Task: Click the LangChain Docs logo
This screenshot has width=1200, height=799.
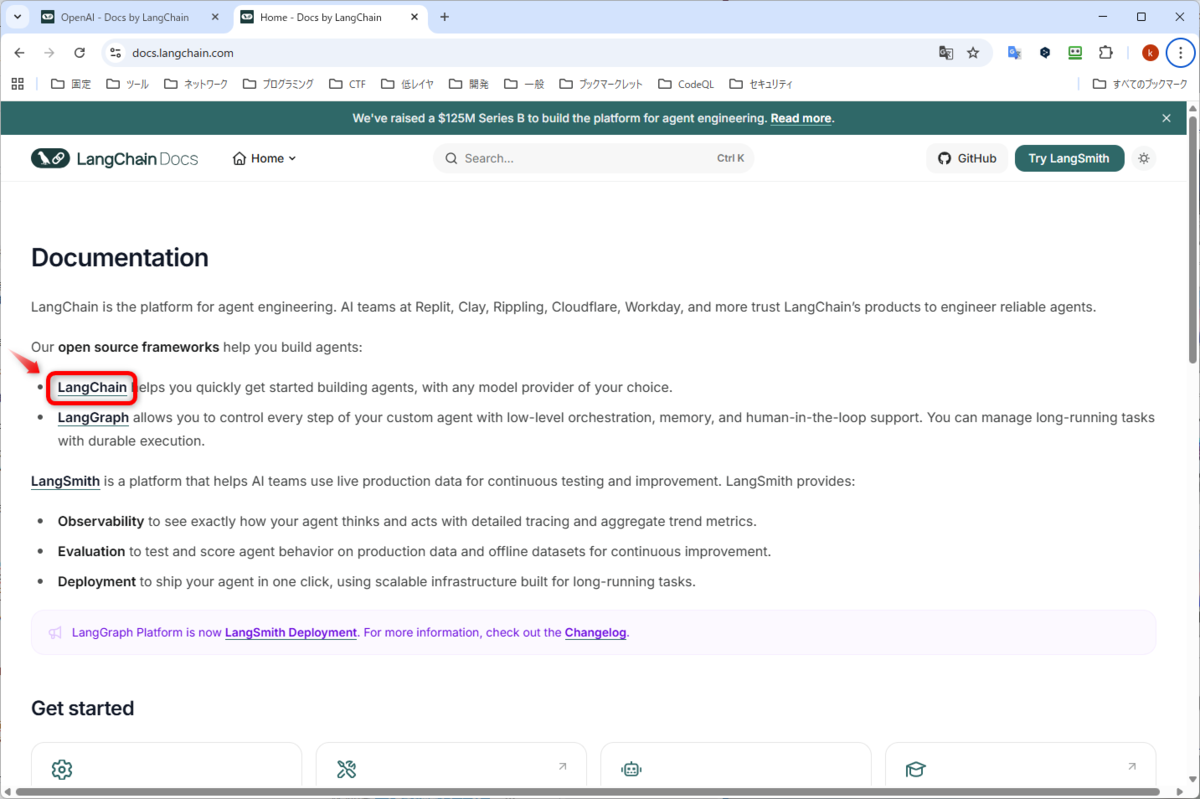Action: tap(114, 158)
